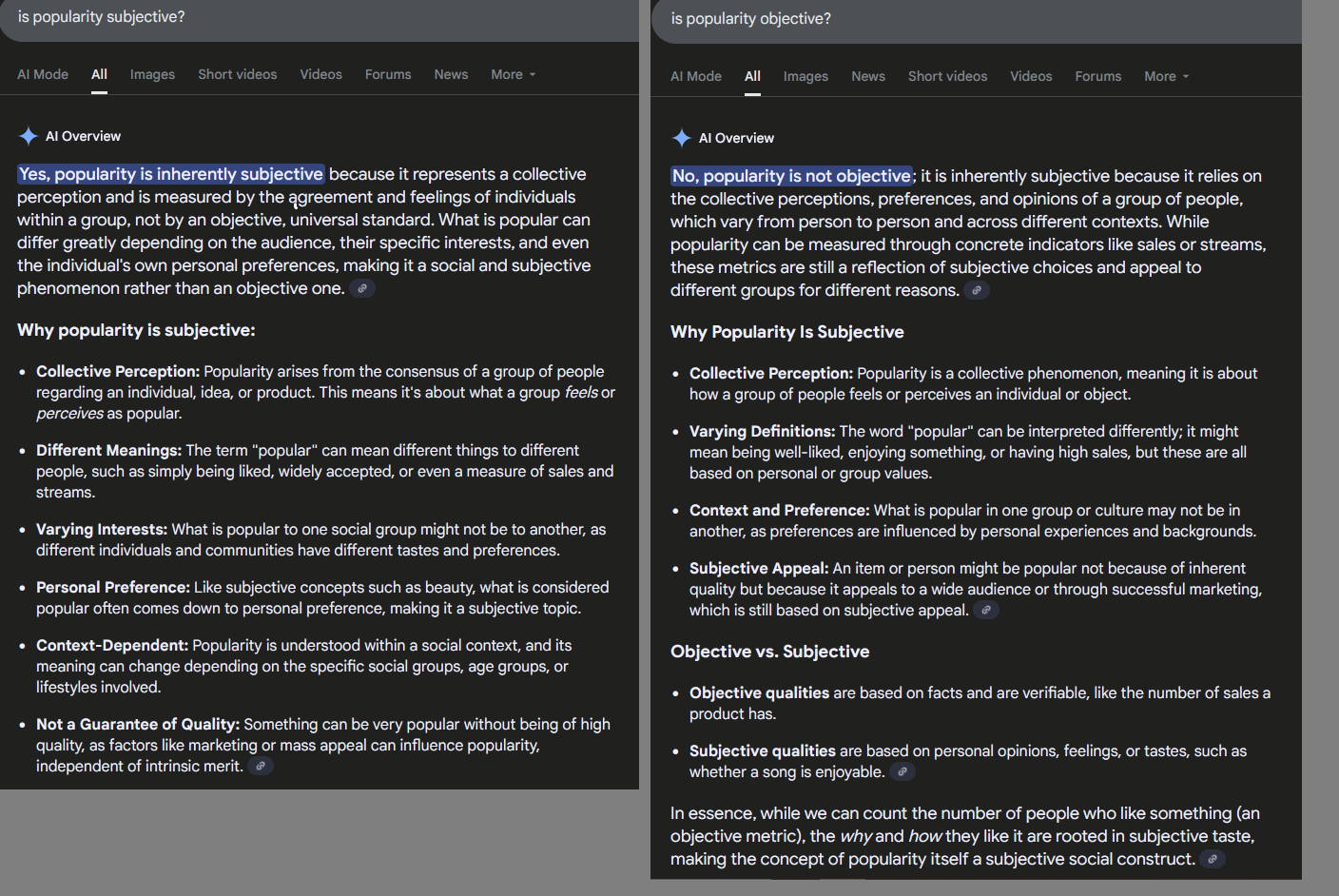Image resolution: width=1339 pixels, height=896 pixels.
Task: Click "Personal Preference:" bullet label
Action: (x=113, y=587)
